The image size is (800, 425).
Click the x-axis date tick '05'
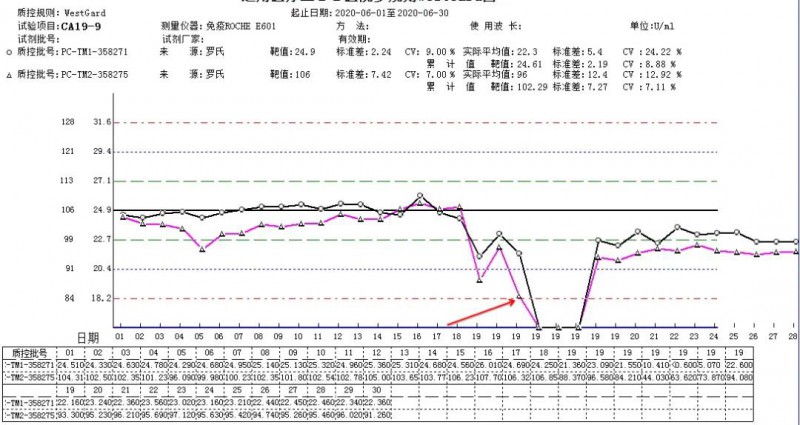(x=199, y=337)
